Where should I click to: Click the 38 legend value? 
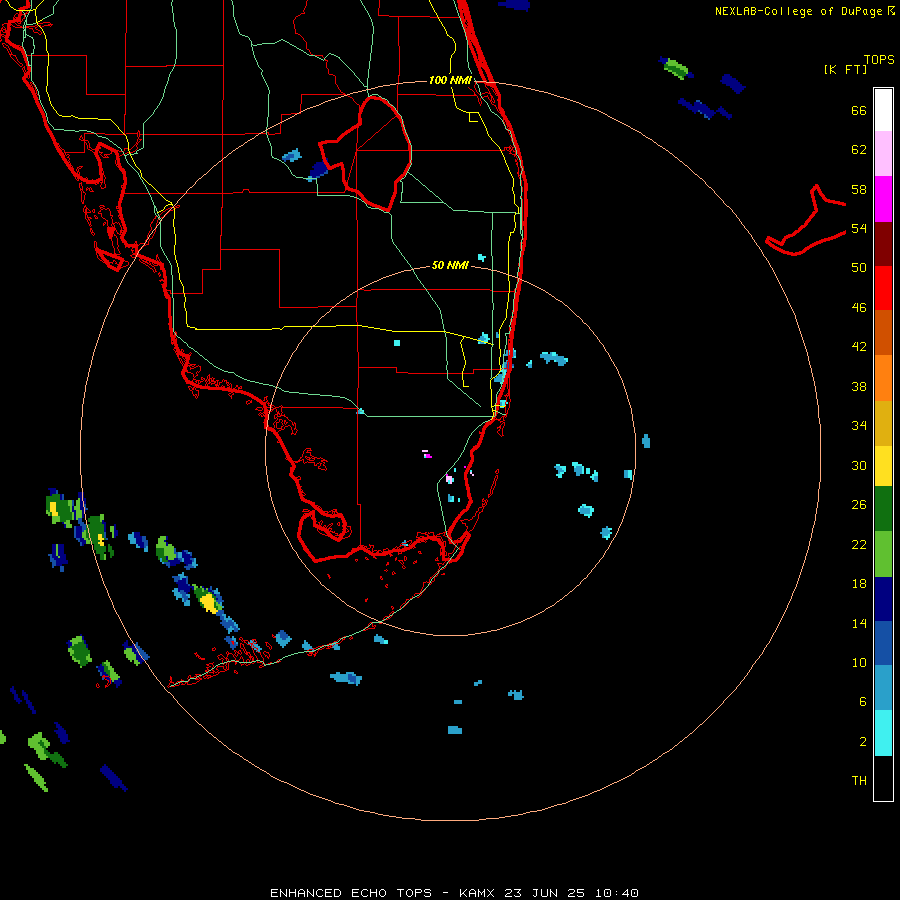(859, 386)
